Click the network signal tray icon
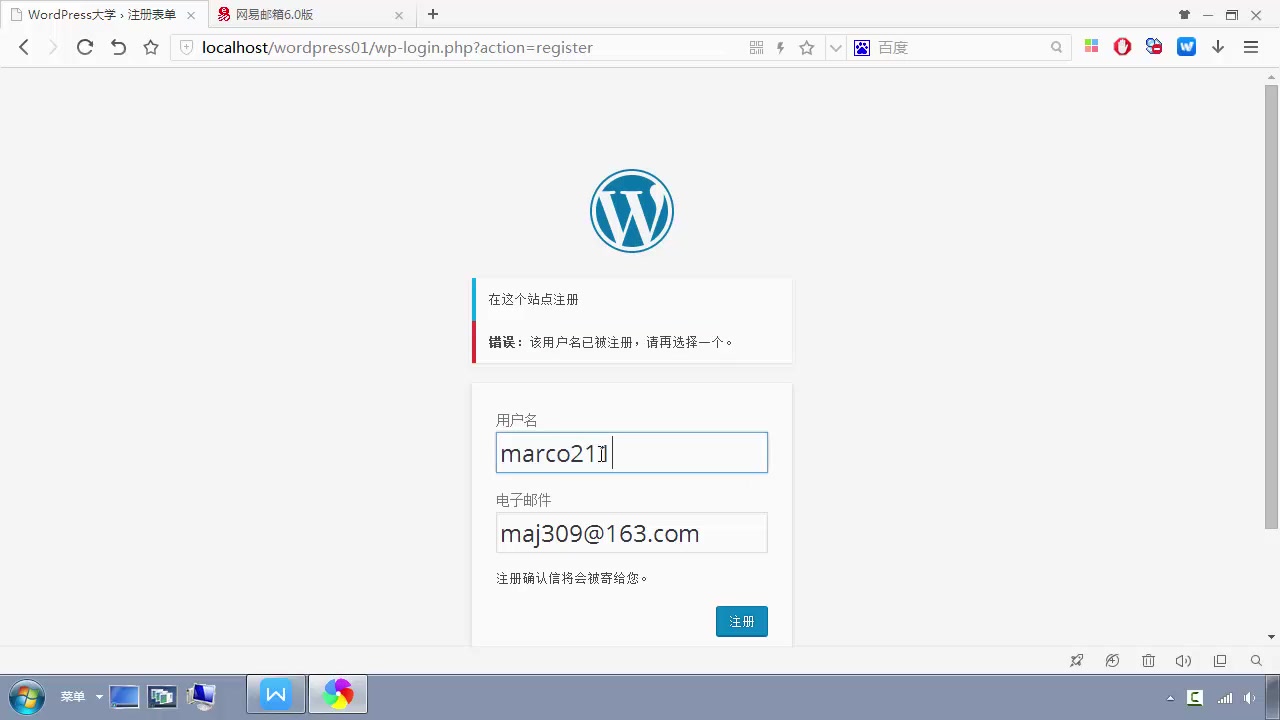This screenshot has width=1280, height=720. [1224, 698]
